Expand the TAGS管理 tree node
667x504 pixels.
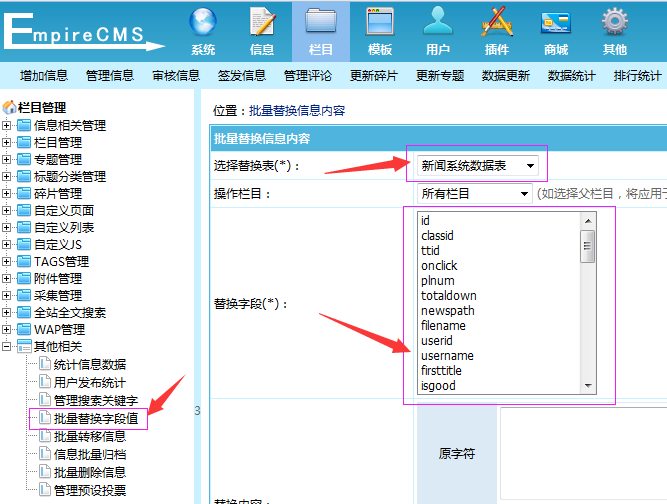click(6, 262)
